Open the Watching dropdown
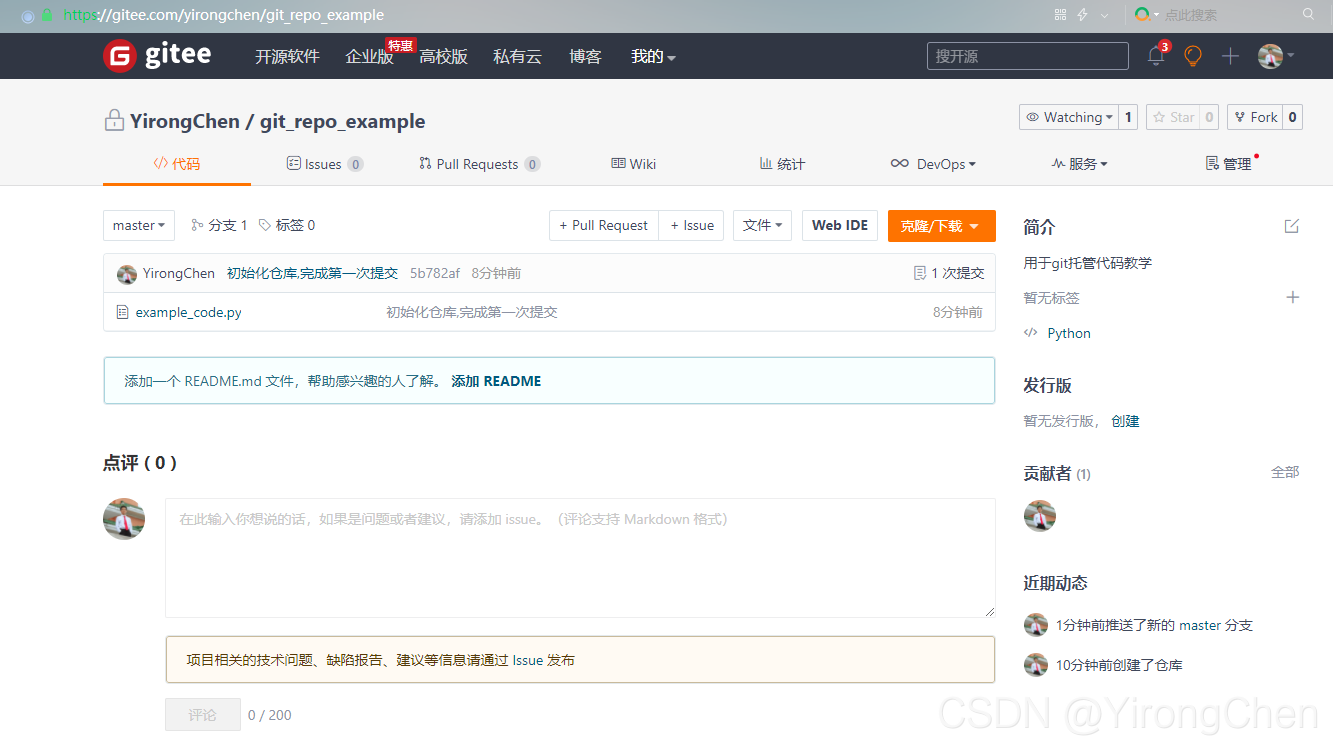1333x745 pixels. [1069, 117]
